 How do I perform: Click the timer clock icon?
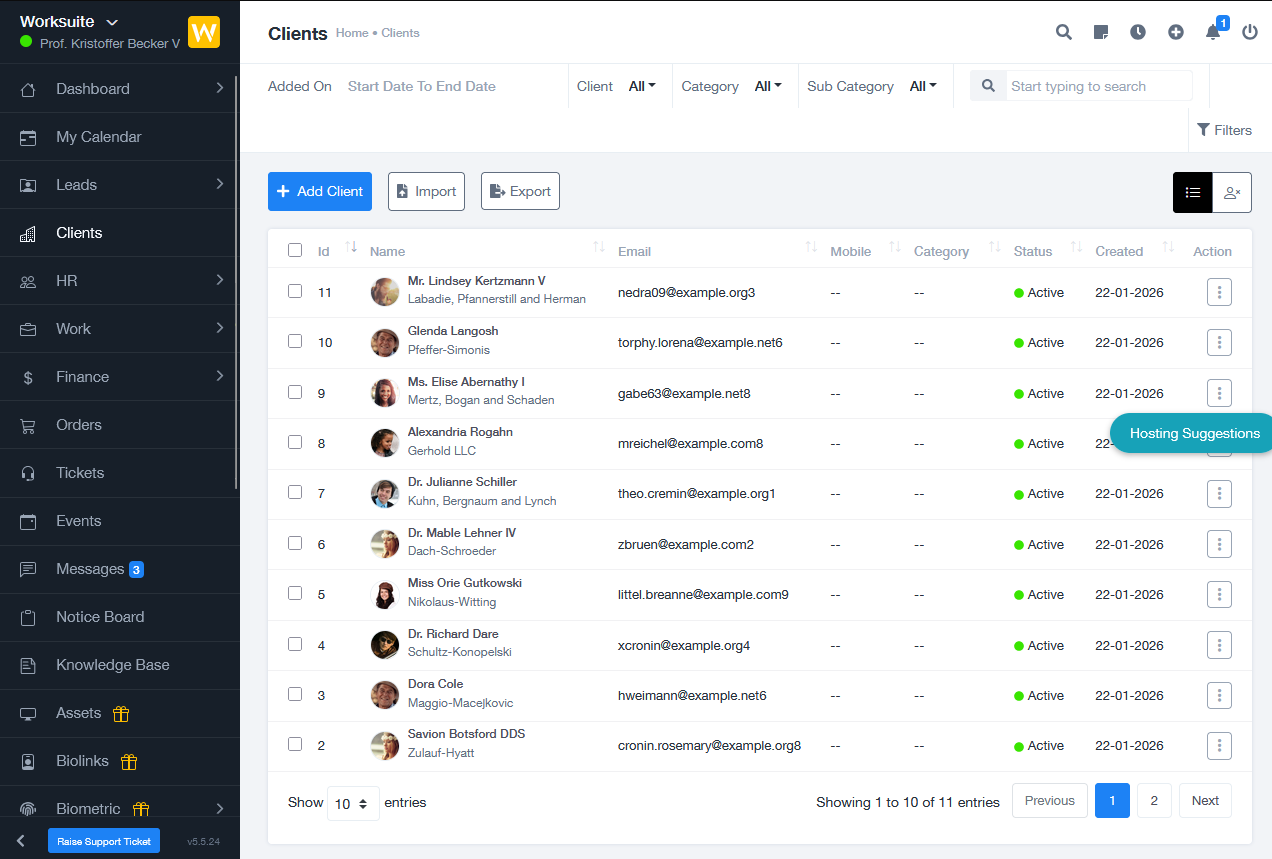1138,32
